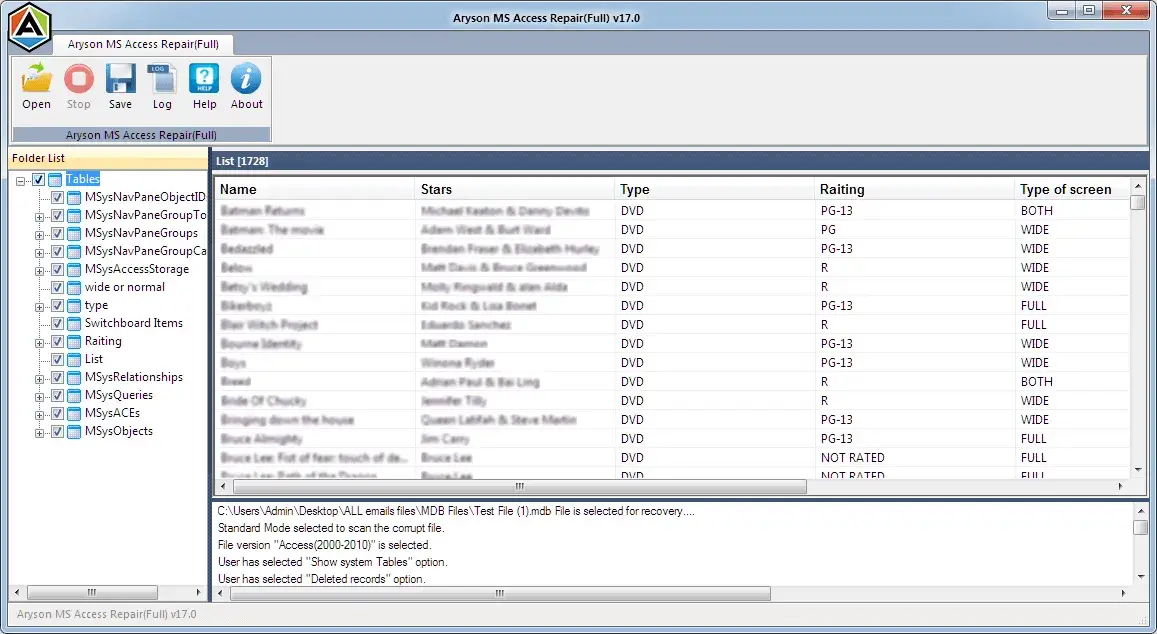Expand the MSysNavPaneGroups node

point(39,235)
